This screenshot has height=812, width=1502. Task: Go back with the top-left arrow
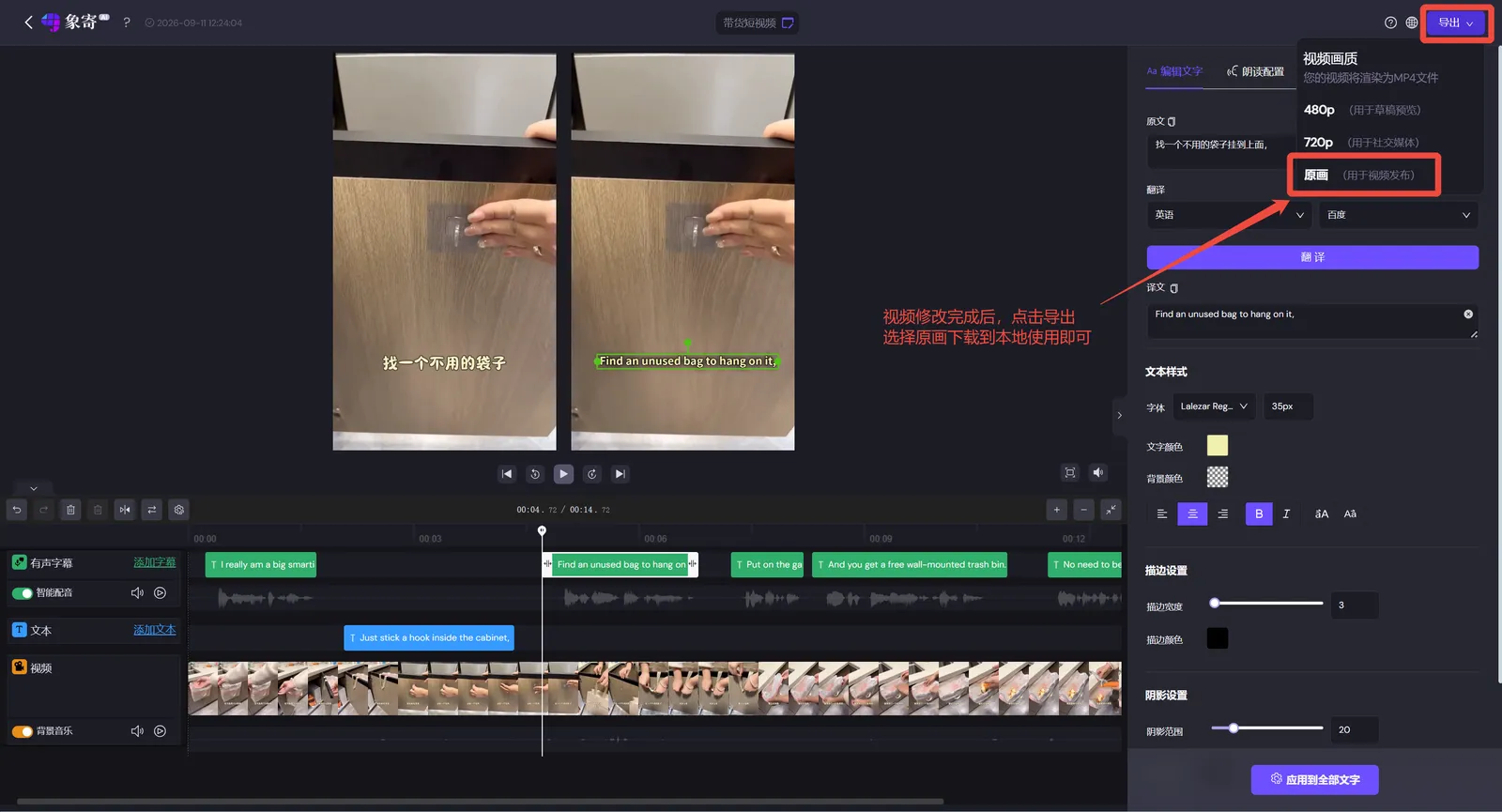[x=28, y=22]
